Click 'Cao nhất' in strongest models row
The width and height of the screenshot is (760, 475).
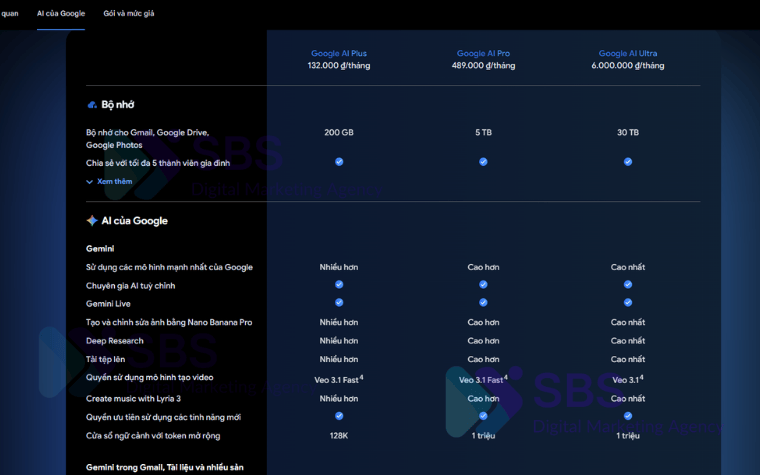click(628, 267)
